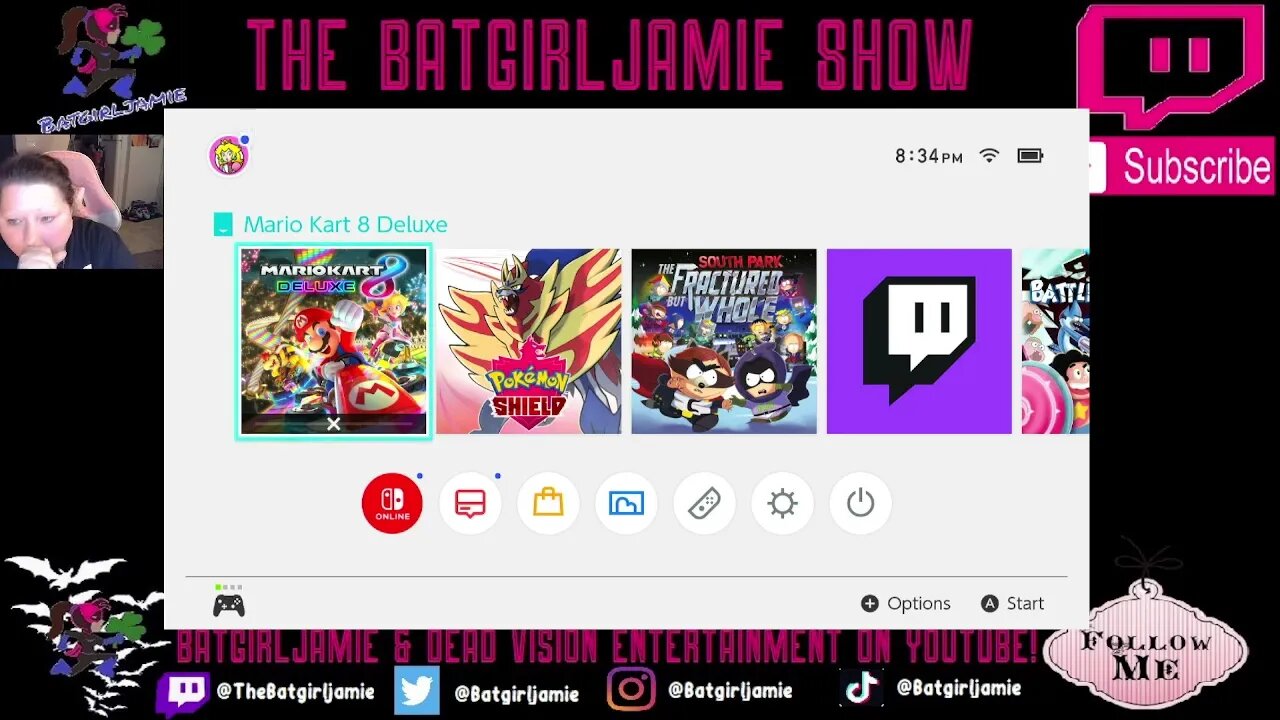Click the Twitch icon beside @TheBatgirljamie
The image size is (1280, 720).
(x=183, y=691)
